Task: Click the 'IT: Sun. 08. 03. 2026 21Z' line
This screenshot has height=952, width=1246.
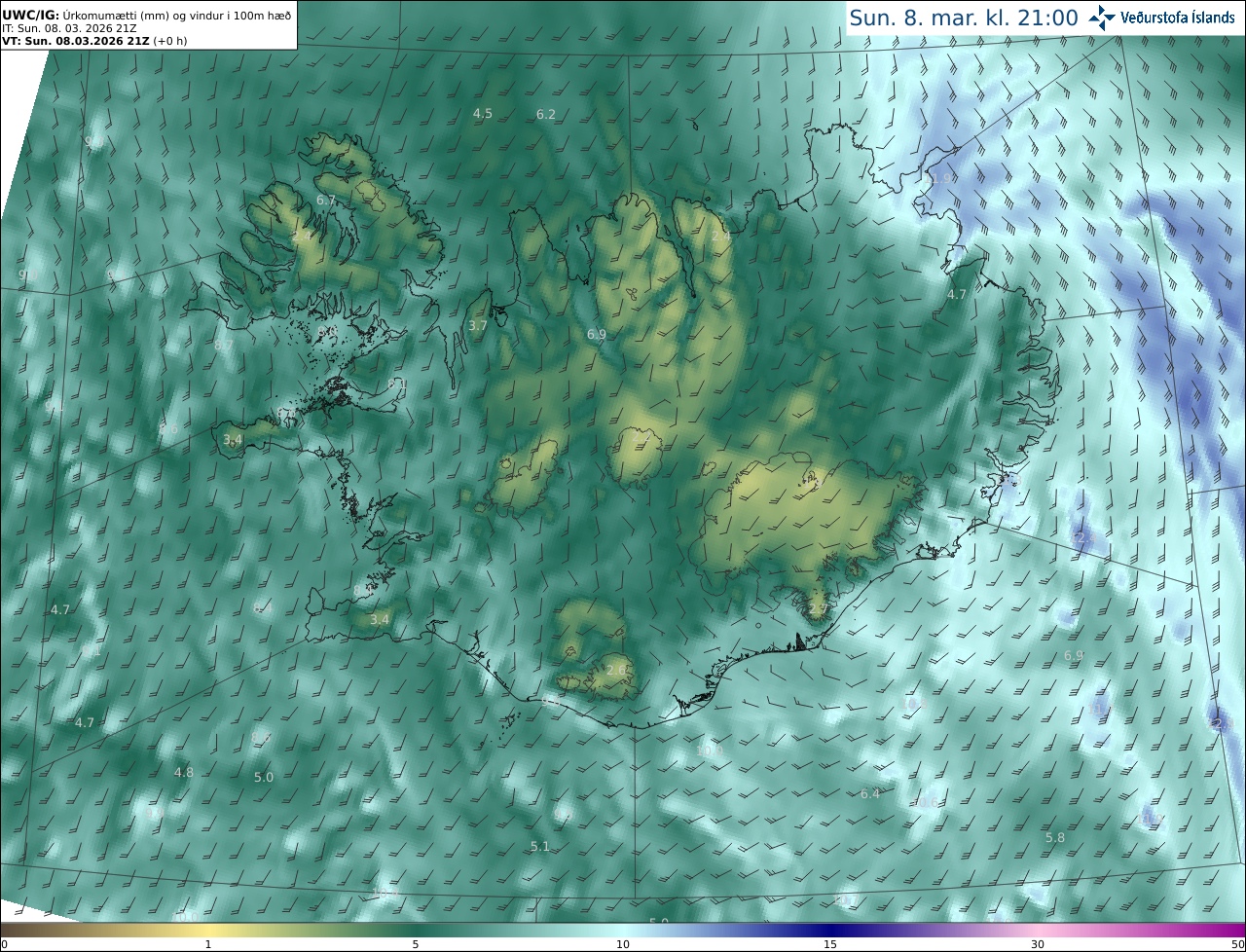Action: click(x=70, y=28)
